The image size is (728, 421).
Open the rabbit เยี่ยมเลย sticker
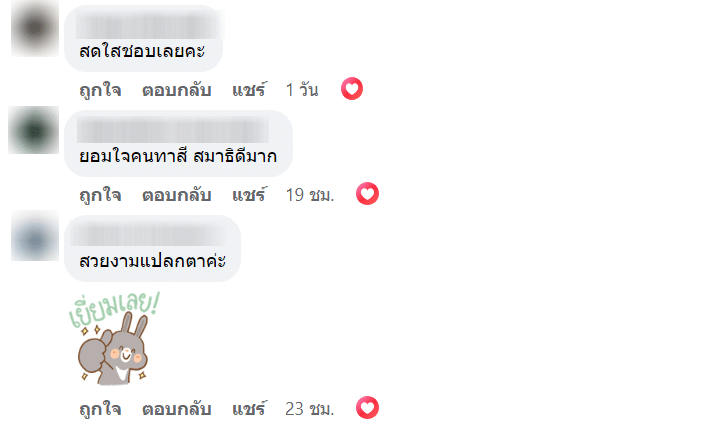tap(115, 338)
